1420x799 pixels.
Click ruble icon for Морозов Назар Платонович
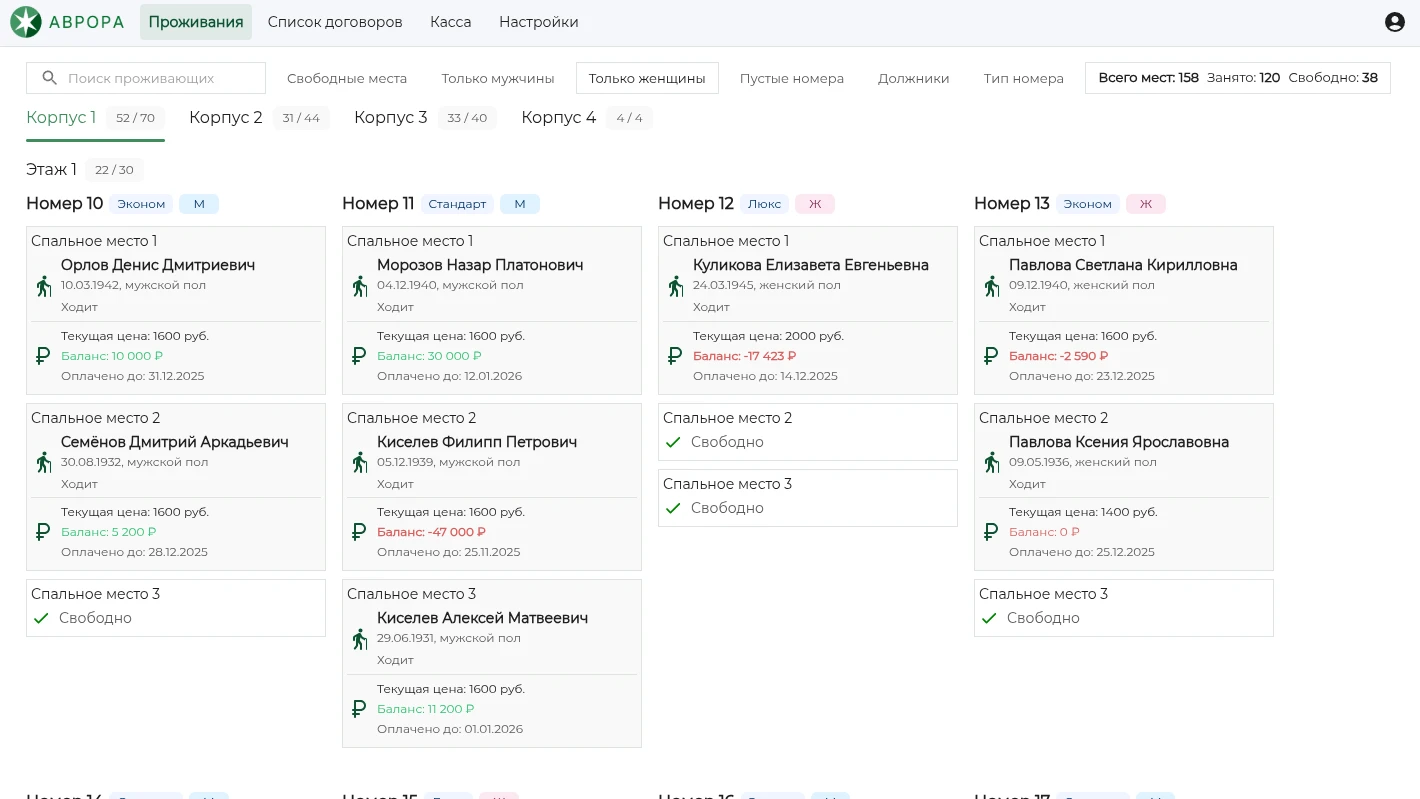click(x=359, y=356)
